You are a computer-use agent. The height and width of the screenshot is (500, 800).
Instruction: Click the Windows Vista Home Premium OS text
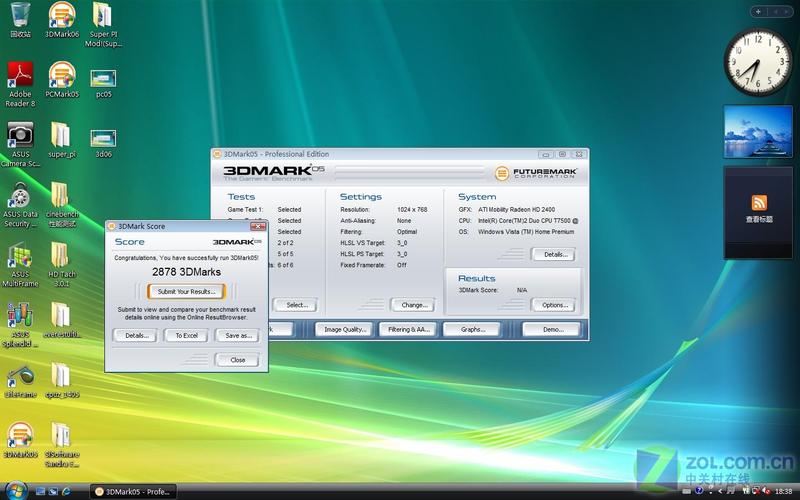(x=526, y=232)
